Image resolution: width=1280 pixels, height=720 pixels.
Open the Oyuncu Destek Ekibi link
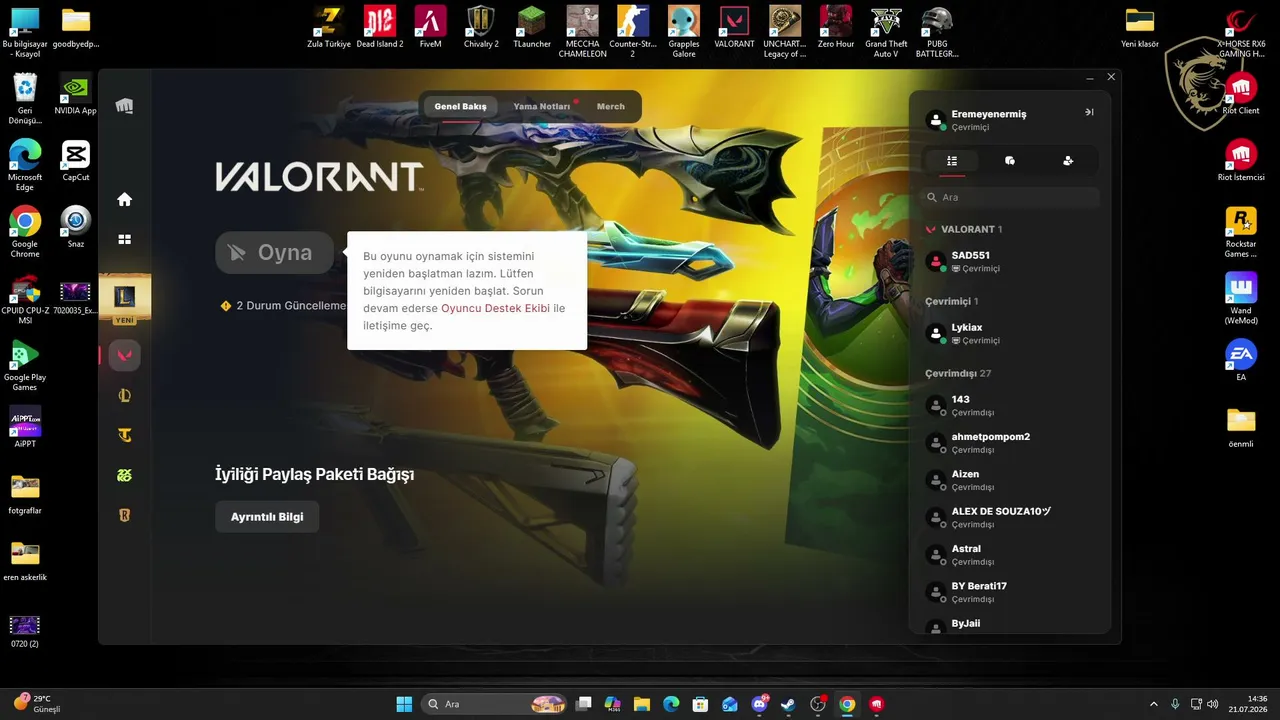495,308
